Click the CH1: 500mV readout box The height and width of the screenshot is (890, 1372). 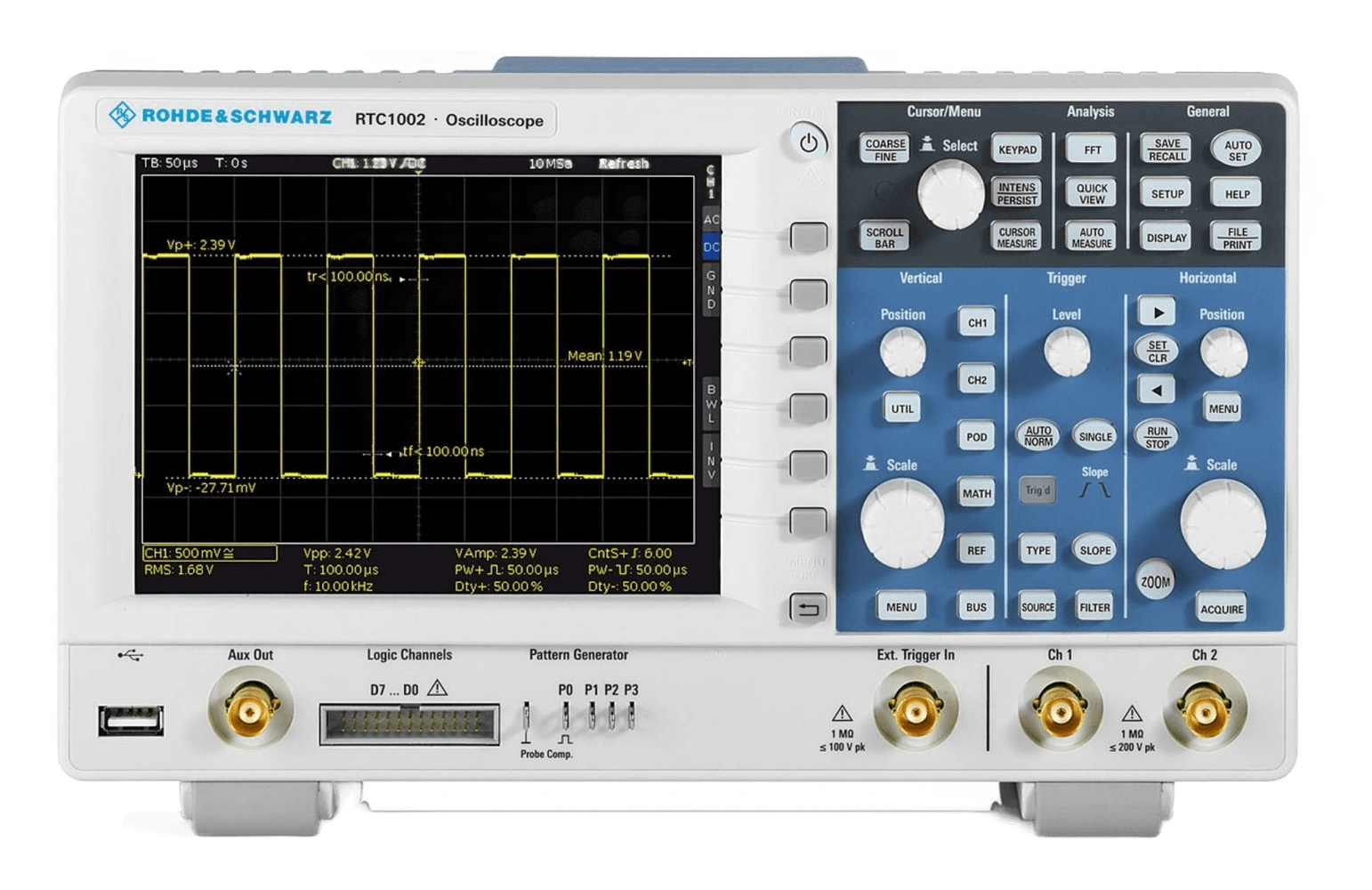coord(210,554)
